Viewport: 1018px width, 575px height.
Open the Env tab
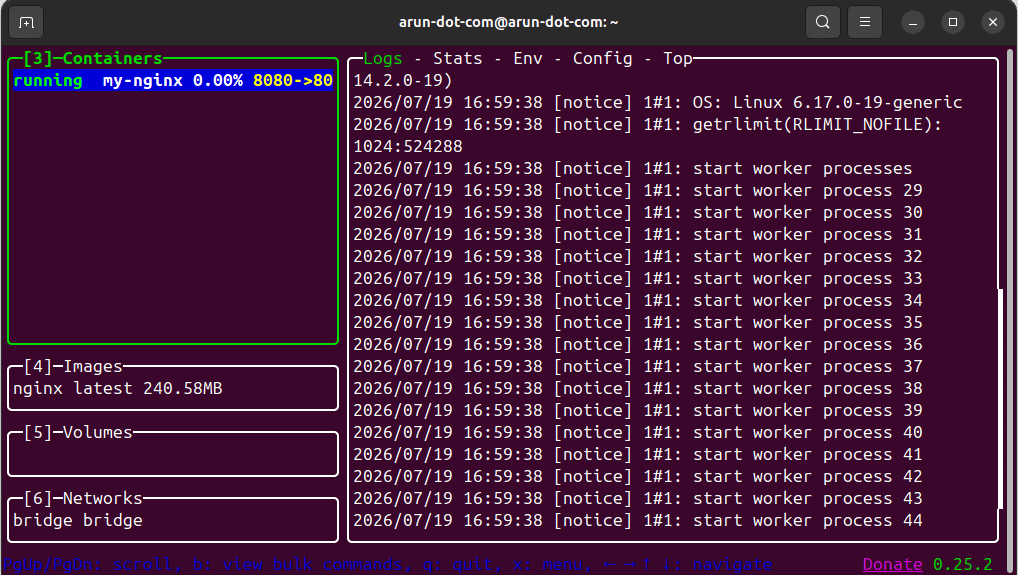[x=528, y=58]
